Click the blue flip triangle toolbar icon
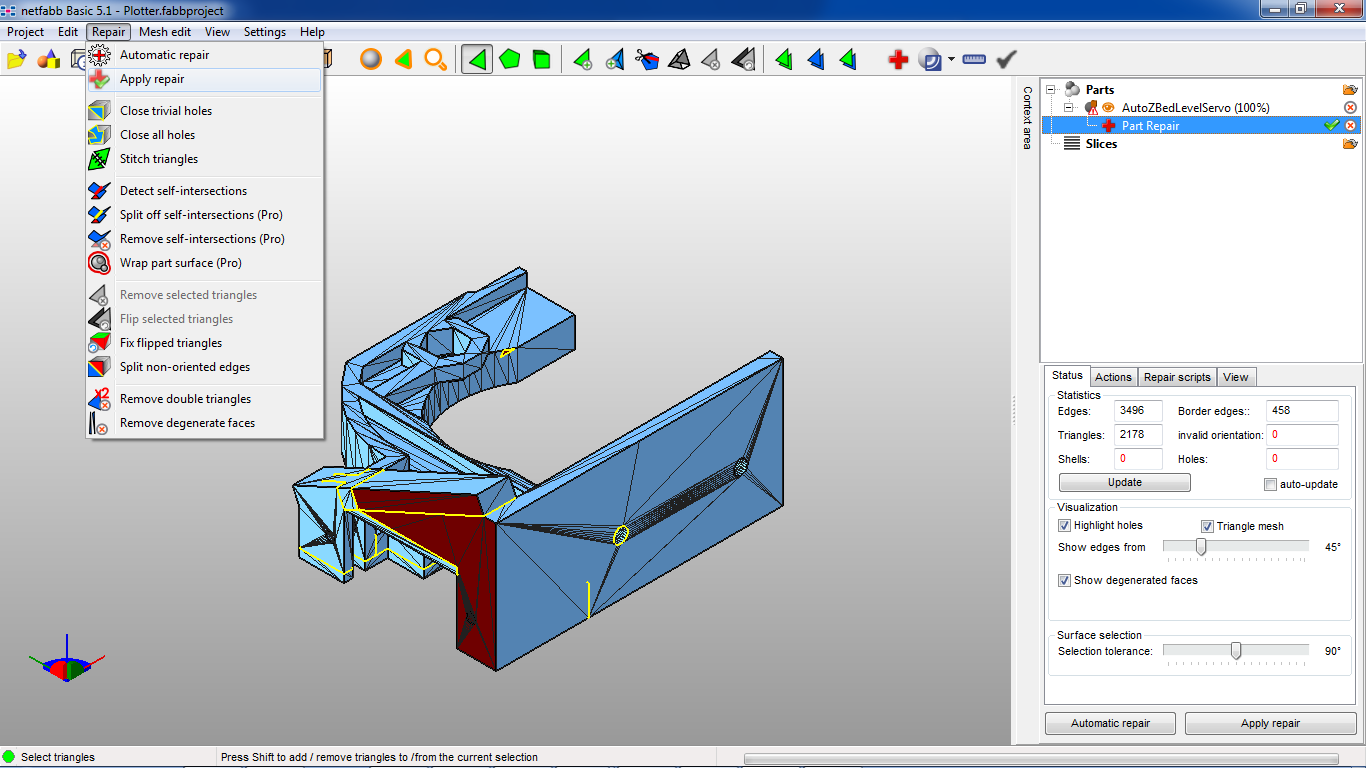The width and height of the screenshot is (1366, 768). tap(817, 60)
